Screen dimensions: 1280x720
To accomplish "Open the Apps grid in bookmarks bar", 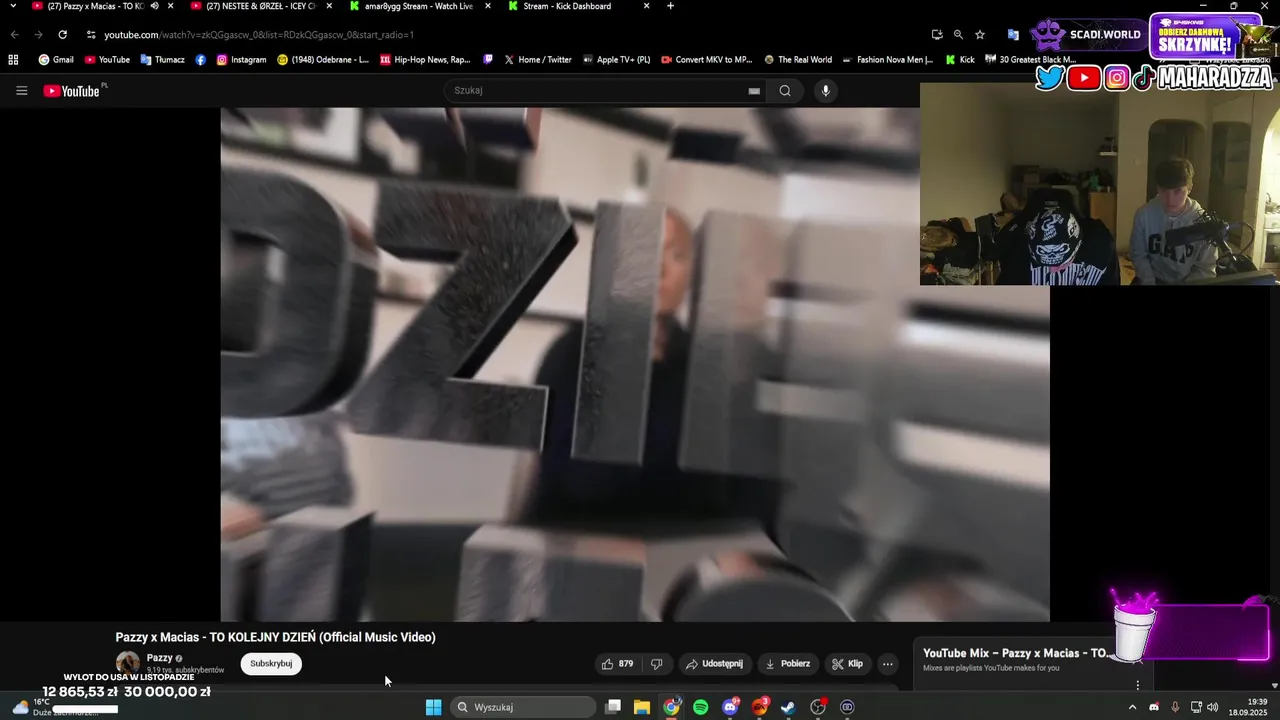I will 13,60.
